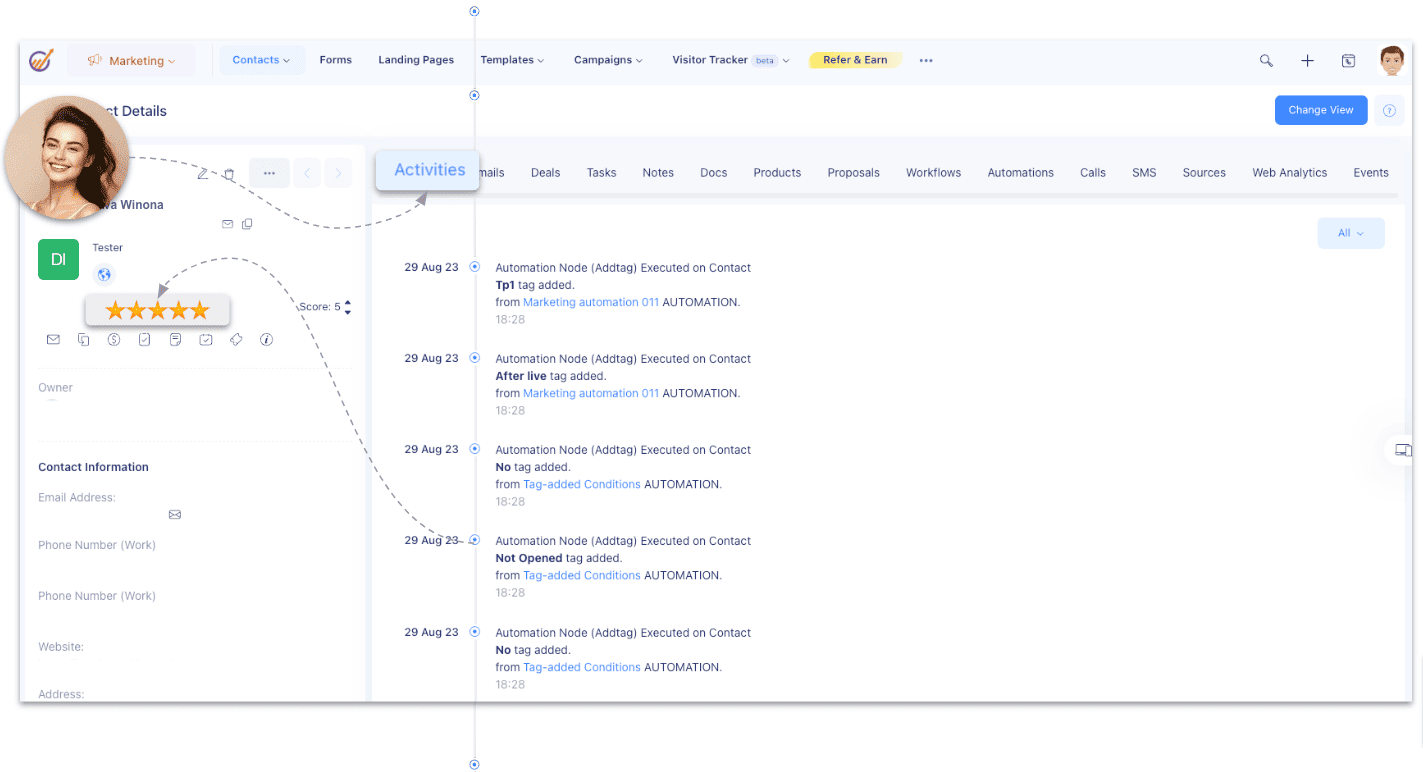
Task: Open the Marketing automation 011 link
Action: click(x=590, y=301)
